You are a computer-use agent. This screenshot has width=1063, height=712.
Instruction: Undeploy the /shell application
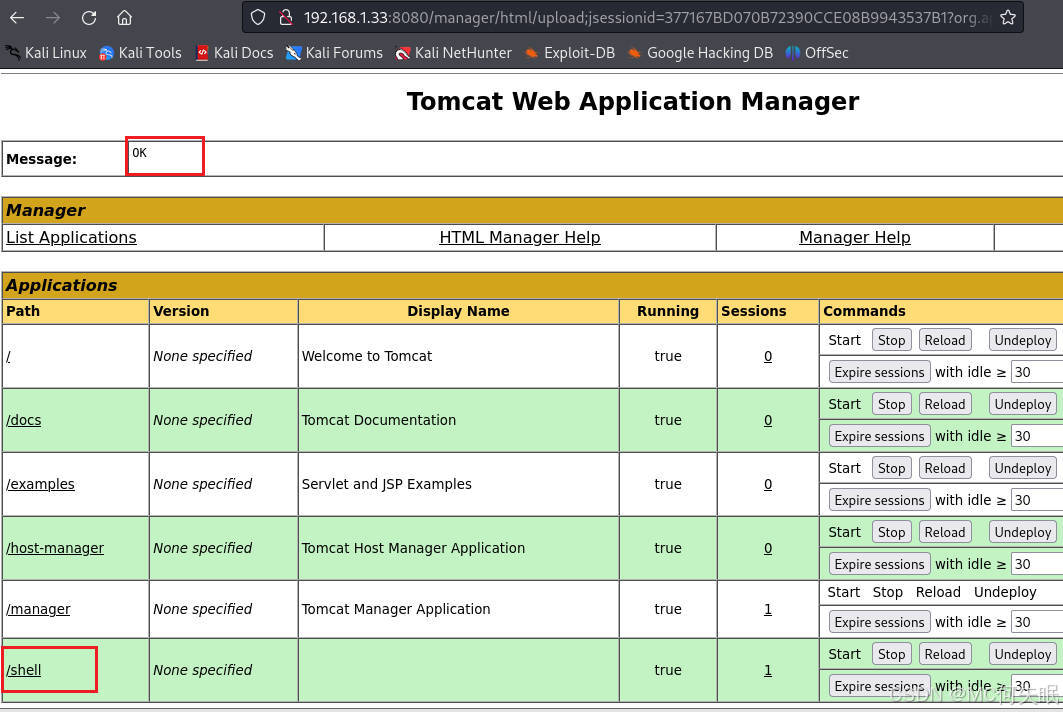(x=1023, y=654)
